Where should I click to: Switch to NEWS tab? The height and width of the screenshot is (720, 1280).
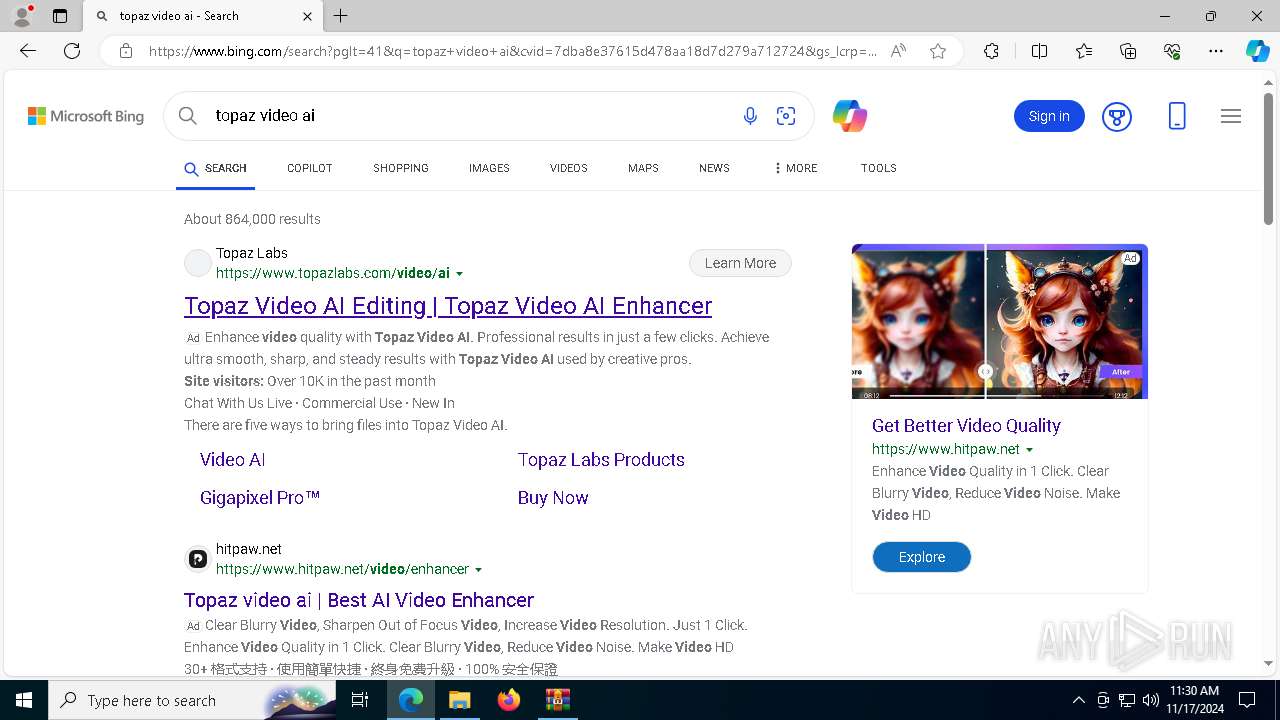pos(714,168)
